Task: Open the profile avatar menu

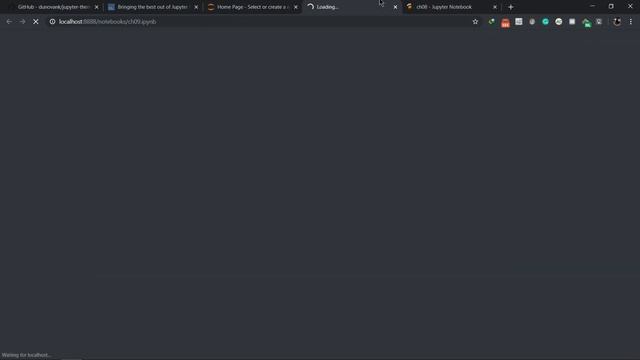Action: click(x=617, y=22)
